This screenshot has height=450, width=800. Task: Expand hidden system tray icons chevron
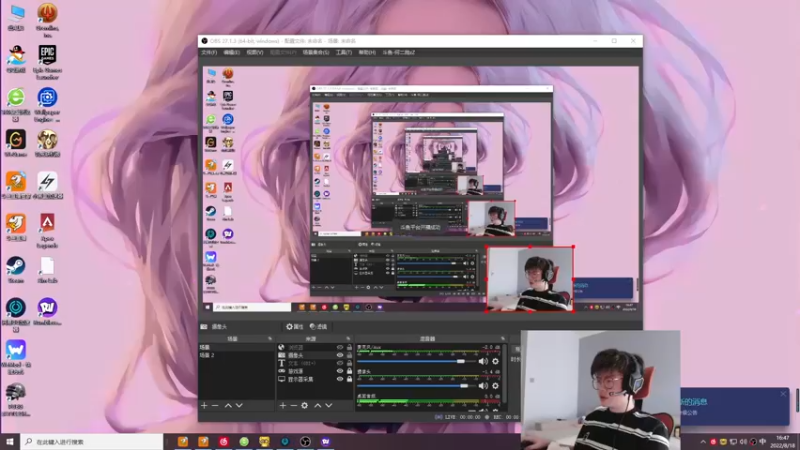pyautogui.click(x=703, y=442)
